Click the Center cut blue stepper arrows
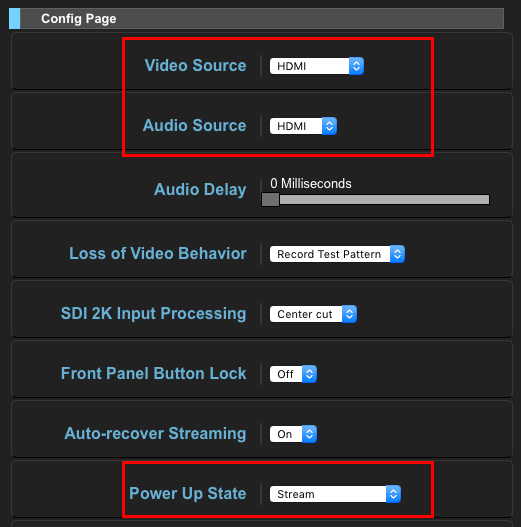Image resolution: width=521 pixels, height=527 pixels. (350, 314)
